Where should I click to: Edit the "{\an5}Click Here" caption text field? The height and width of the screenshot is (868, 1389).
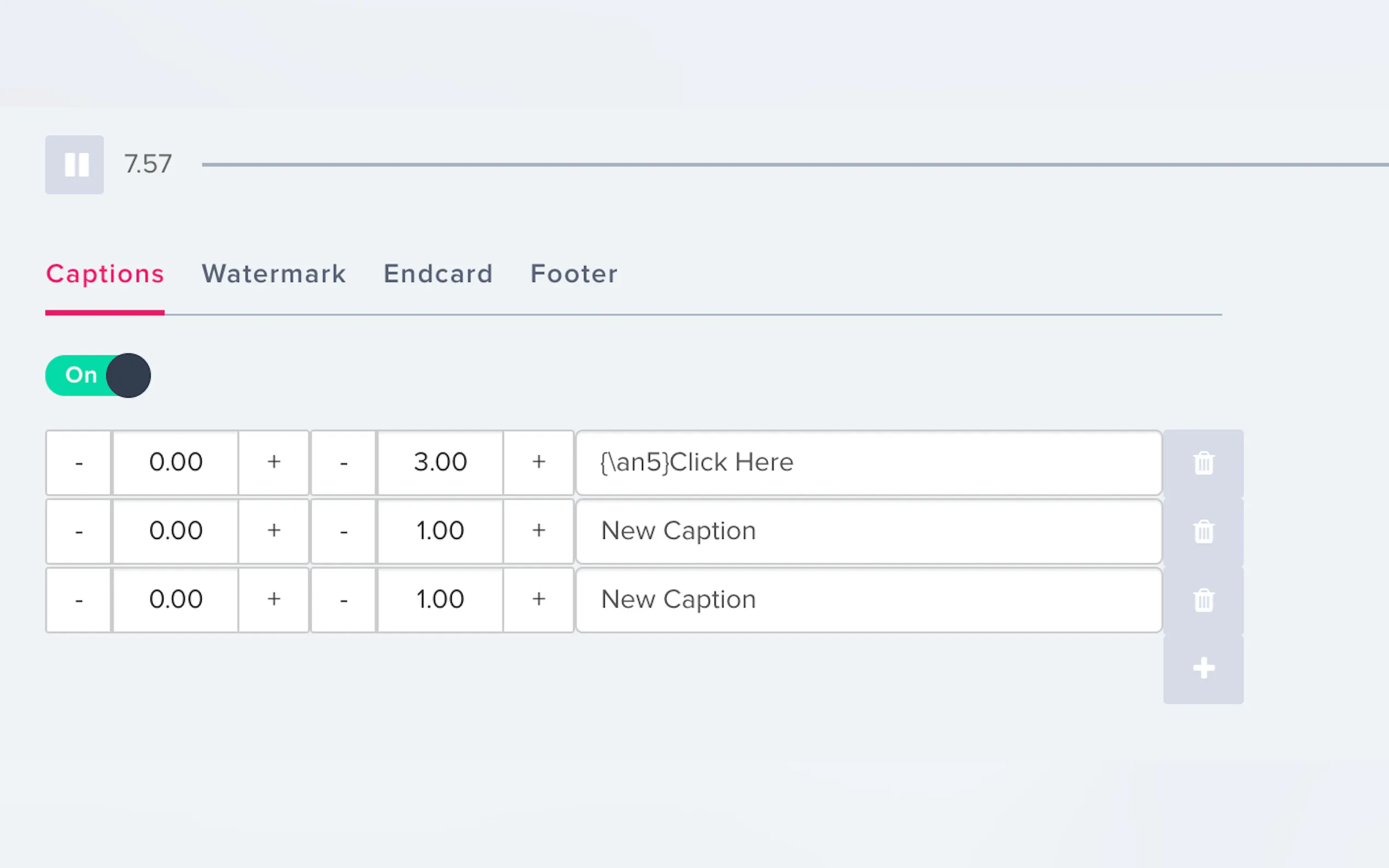tap(868, 462)
